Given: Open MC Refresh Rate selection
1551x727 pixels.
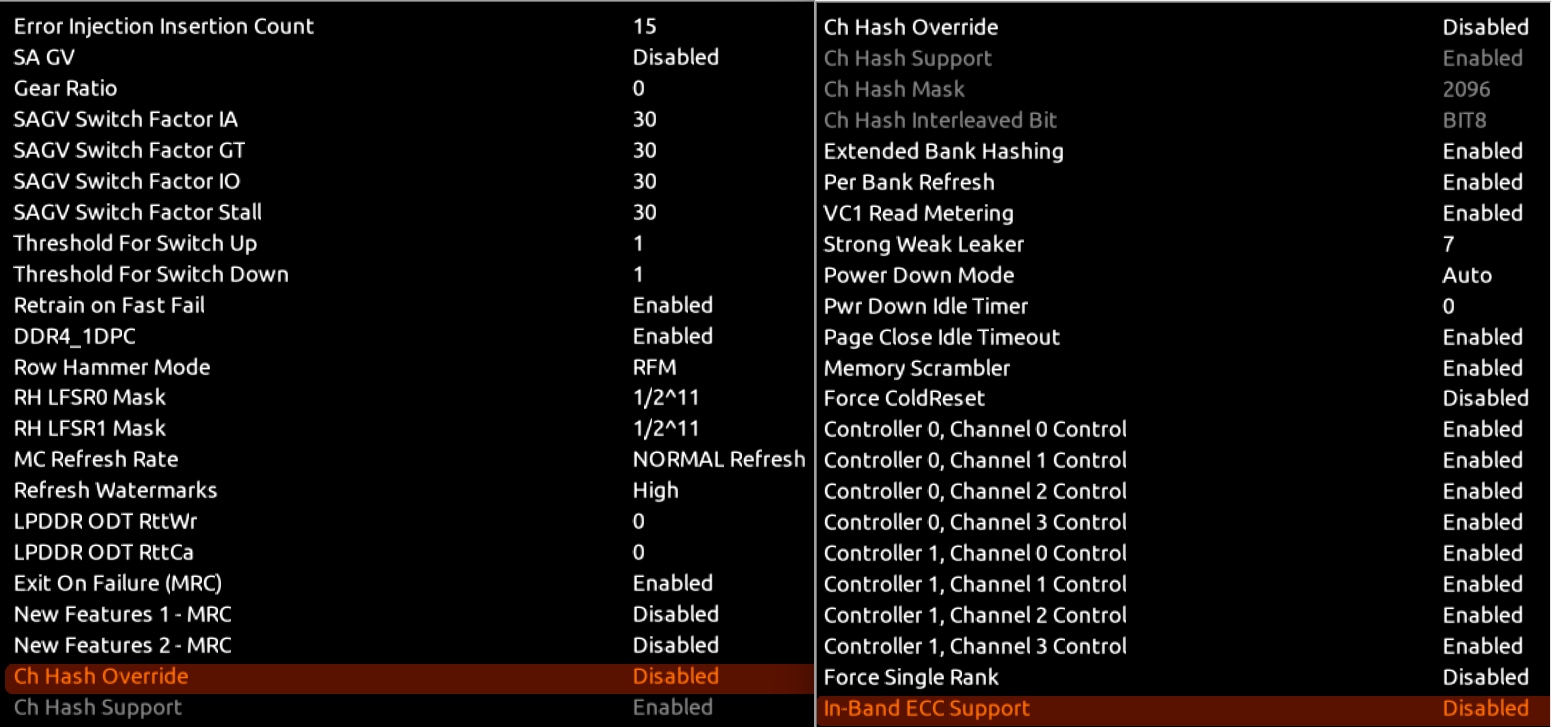Looking at the screenshot, I should 718,459.
